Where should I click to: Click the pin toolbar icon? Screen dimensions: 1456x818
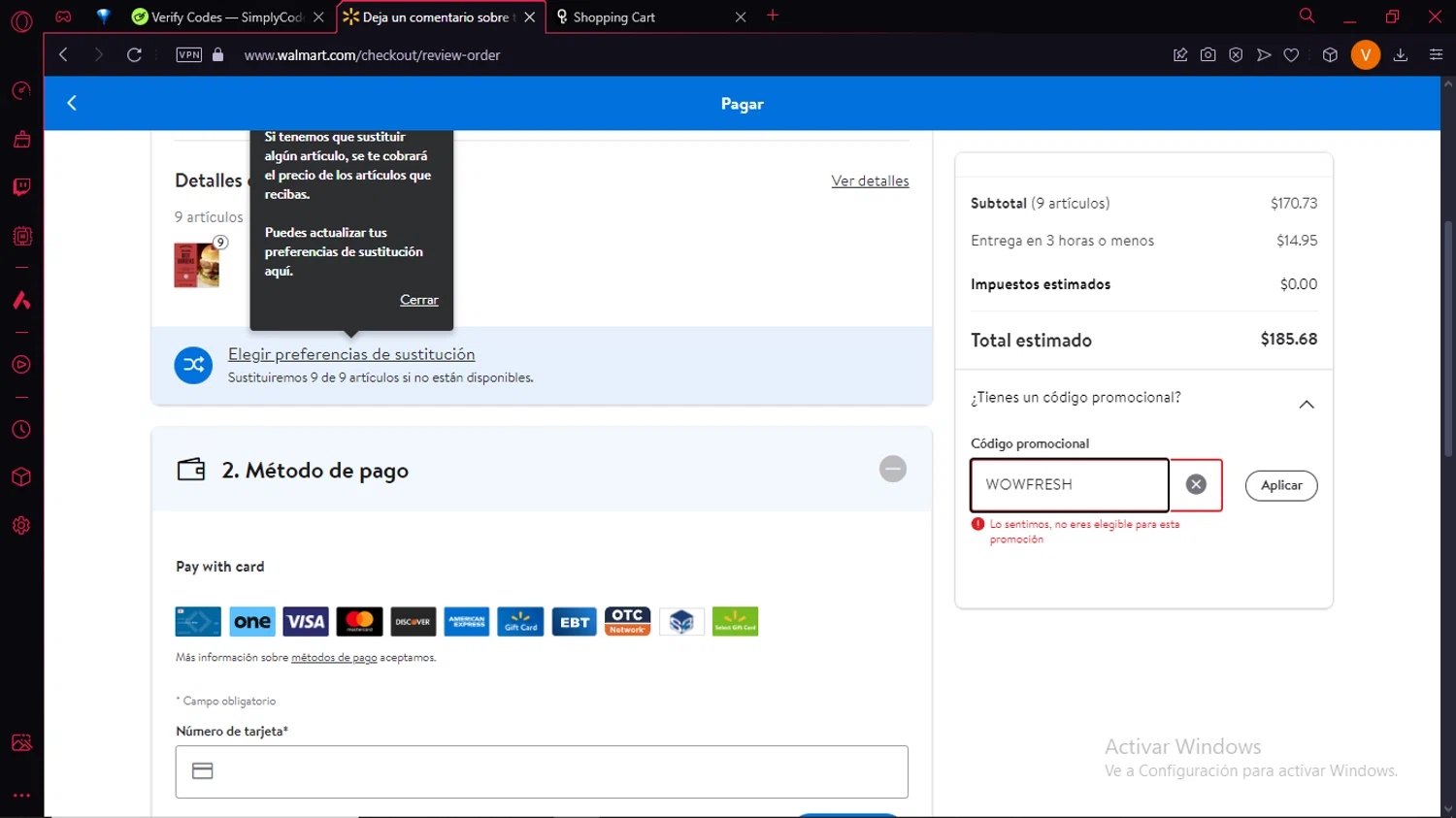(1180, 55)
